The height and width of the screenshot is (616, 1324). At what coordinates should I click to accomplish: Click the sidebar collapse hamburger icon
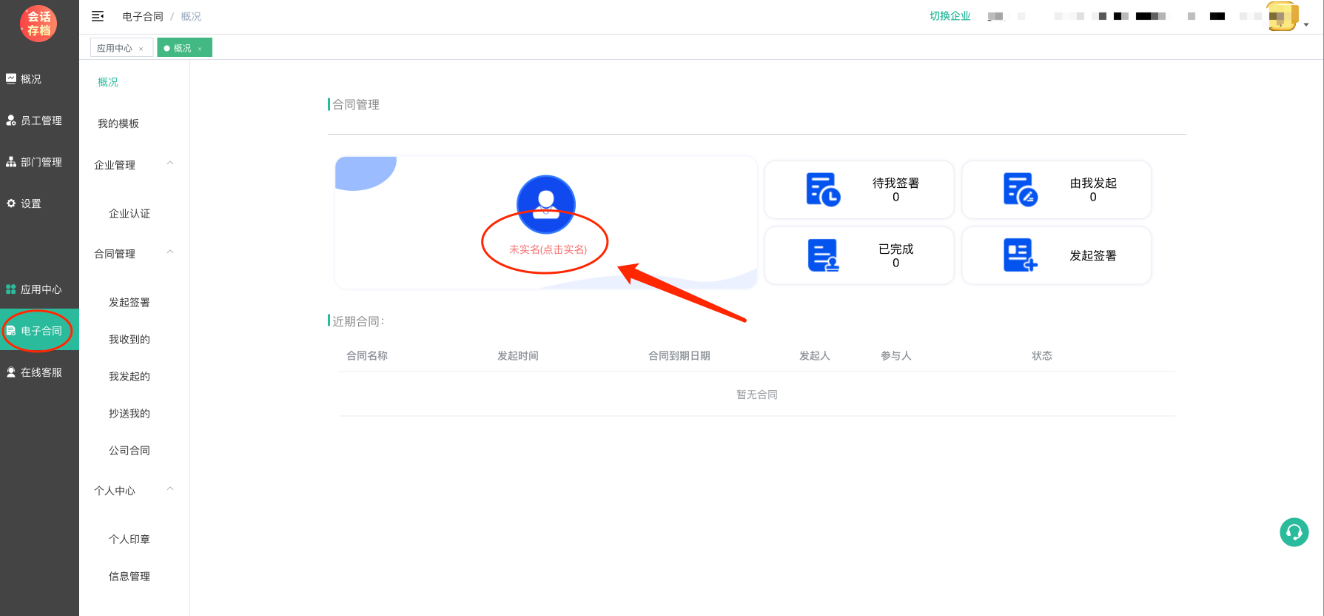[98, 16]
